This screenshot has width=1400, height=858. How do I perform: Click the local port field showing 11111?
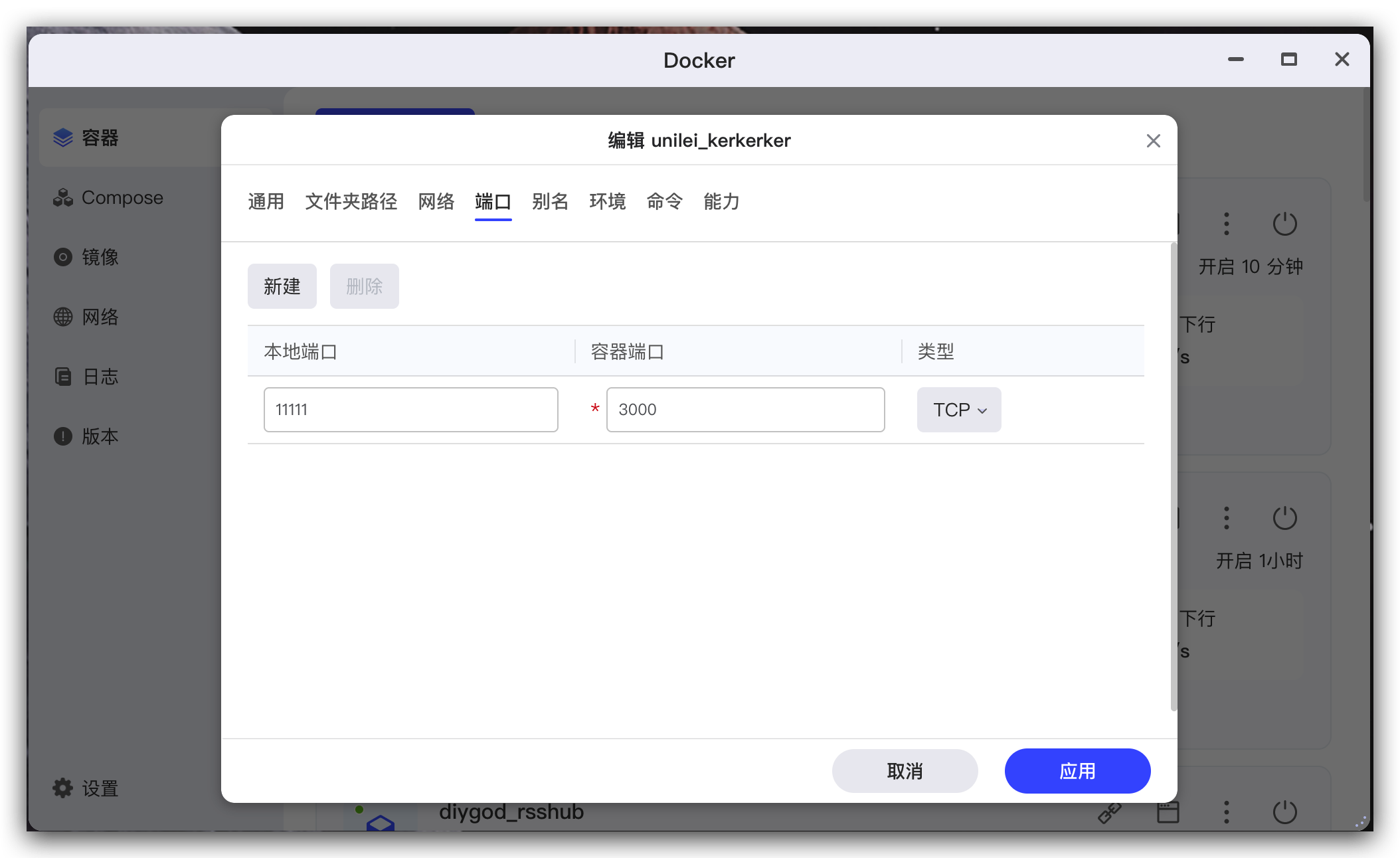pyautogui.click(x=410, y=410)
